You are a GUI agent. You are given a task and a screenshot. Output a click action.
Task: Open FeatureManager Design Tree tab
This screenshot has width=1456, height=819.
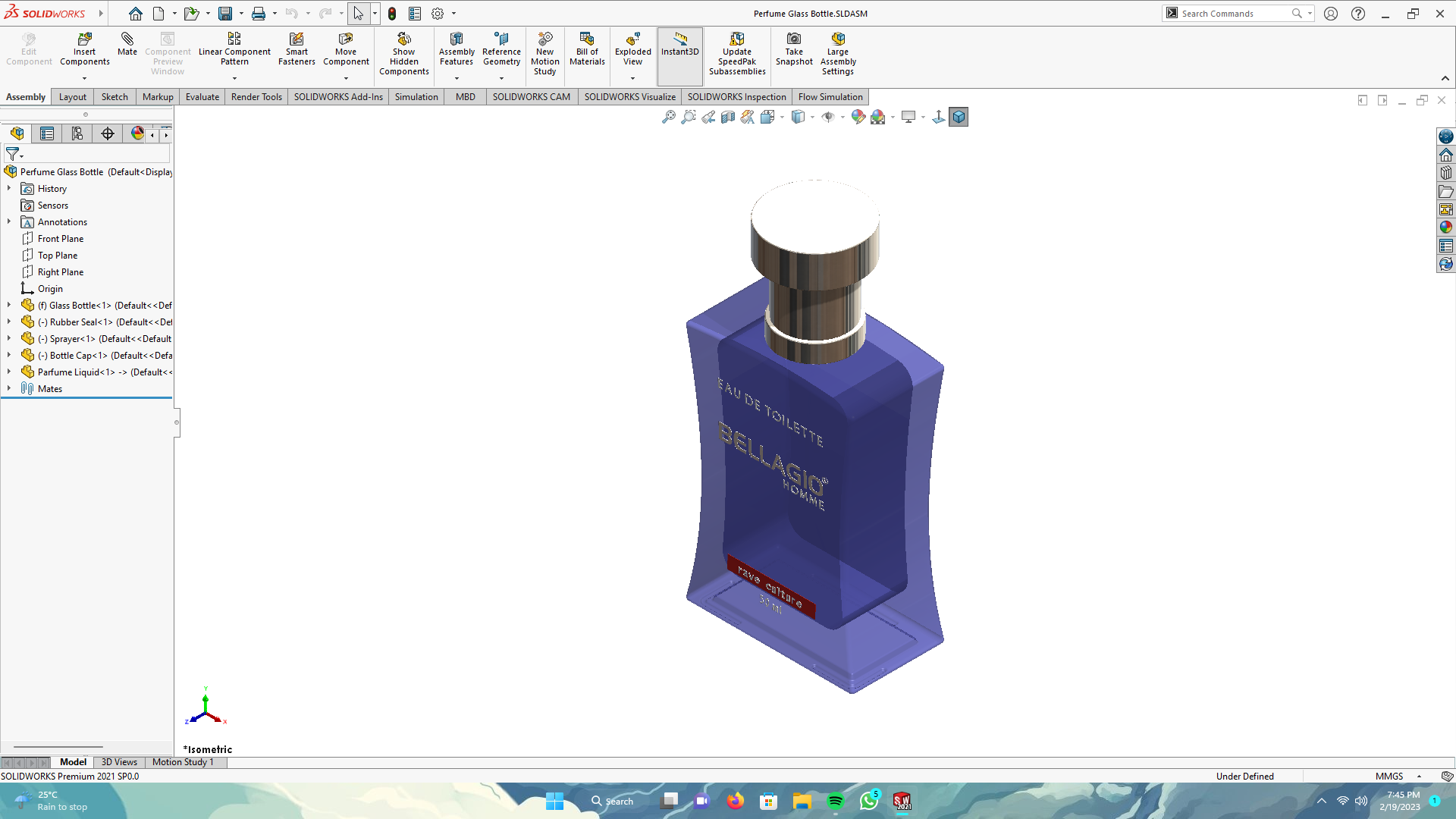point(17,133)
